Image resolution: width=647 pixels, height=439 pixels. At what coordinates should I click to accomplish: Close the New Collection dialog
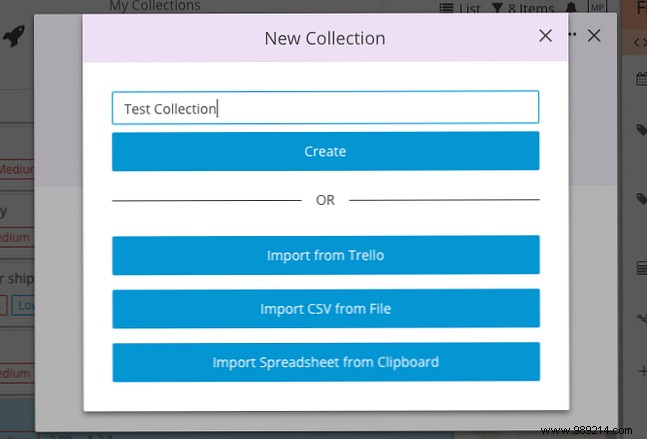click(x=545, y=36)
